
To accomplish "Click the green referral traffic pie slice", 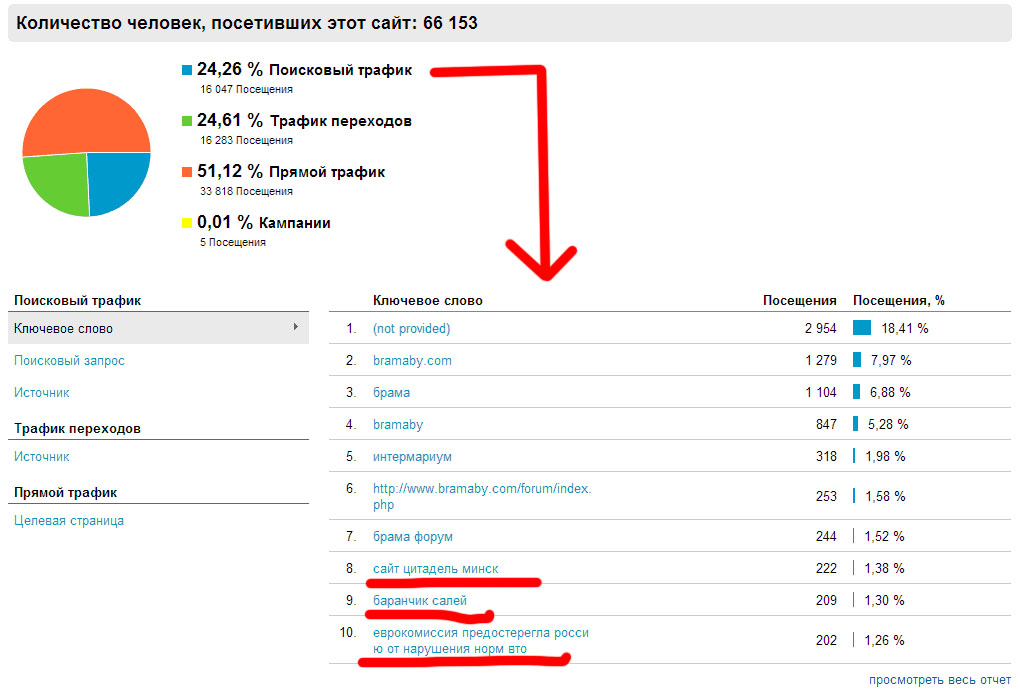I will tap(60, 181).
